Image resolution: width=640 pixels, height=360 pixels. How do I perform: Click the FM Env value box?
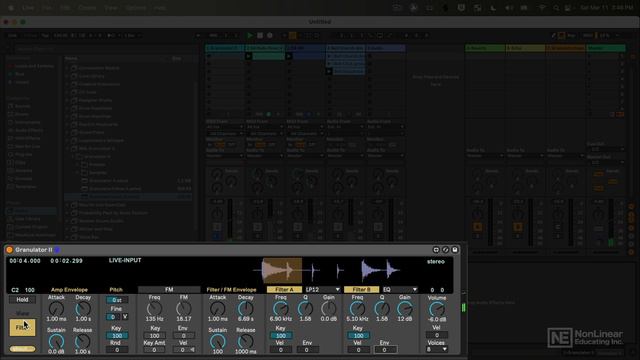click(x=183, y=336)
